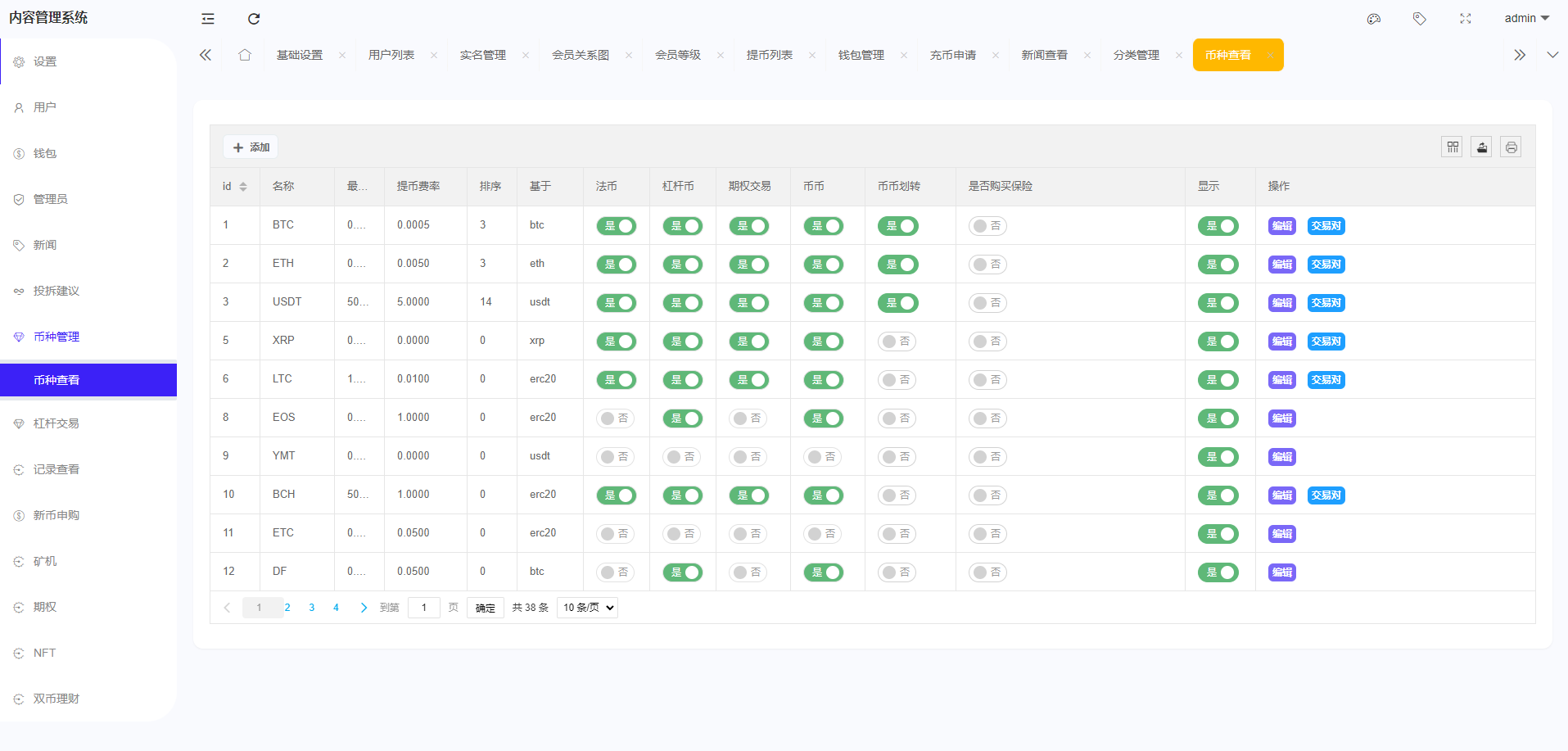1568x751 pixels.
Task: Collapse the sidebar with the menu fold icon
Action: [x=208, y=19]
